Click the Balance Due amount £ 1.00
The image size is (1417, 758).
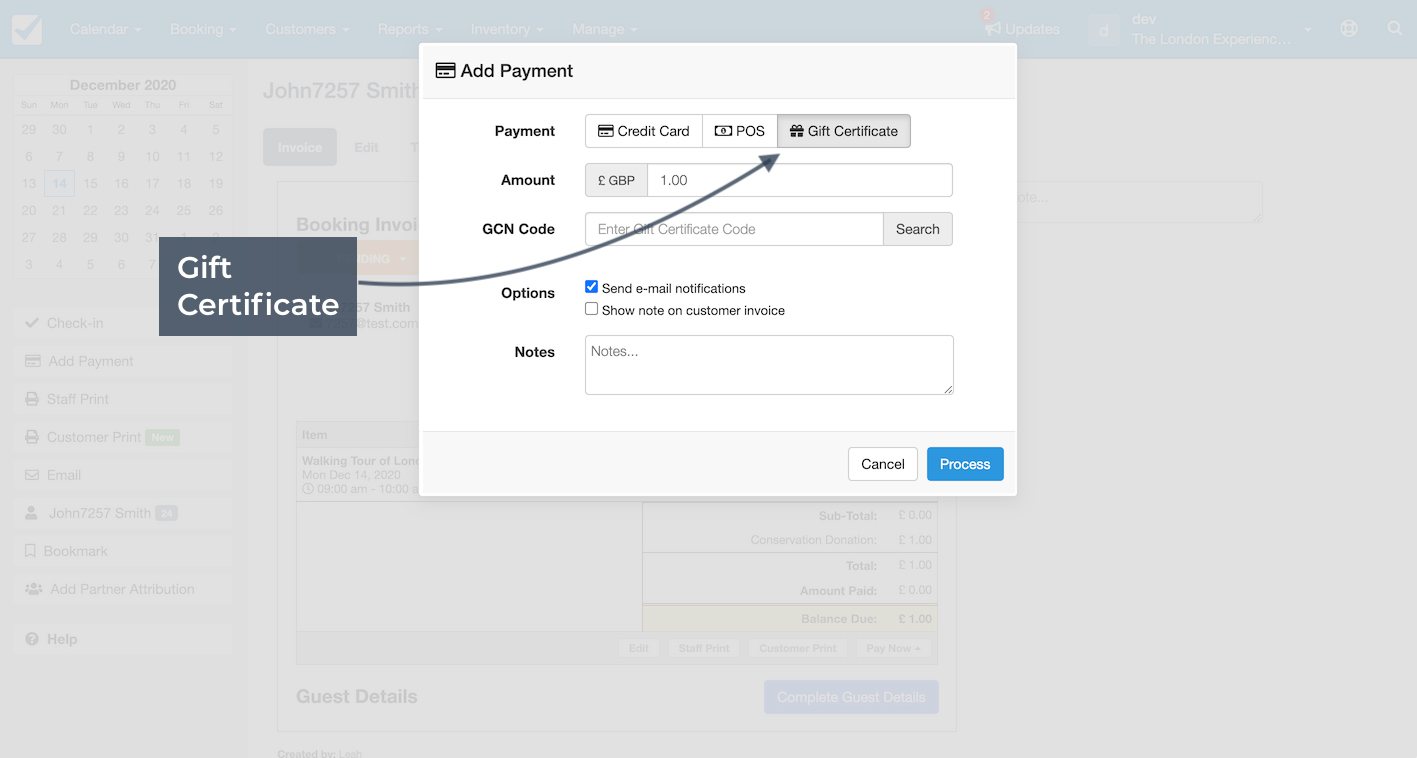pyautogui.click(x=915, y=619)
